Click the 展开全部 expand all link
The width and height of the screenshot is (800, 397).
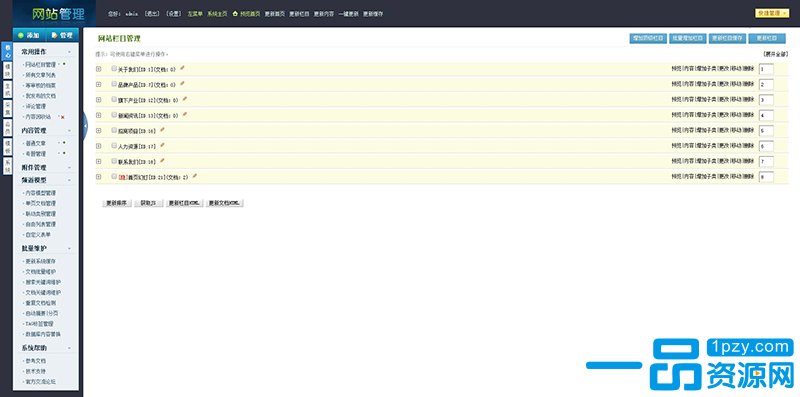pyautogui.click(x=775, y=54)
